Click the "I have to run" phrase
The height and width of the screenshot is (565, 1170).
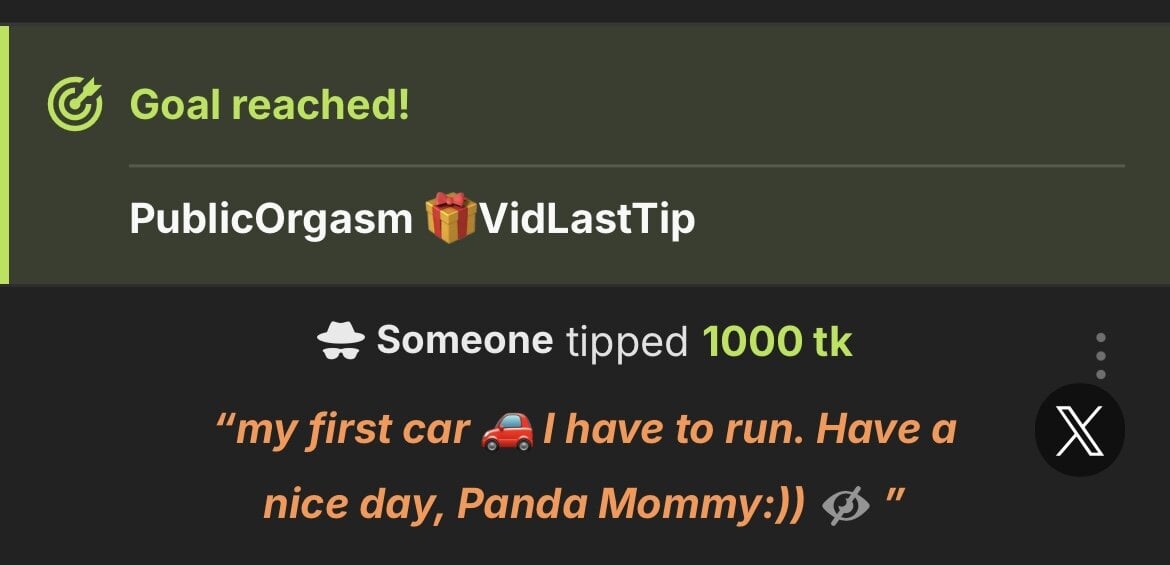[673, 430]
